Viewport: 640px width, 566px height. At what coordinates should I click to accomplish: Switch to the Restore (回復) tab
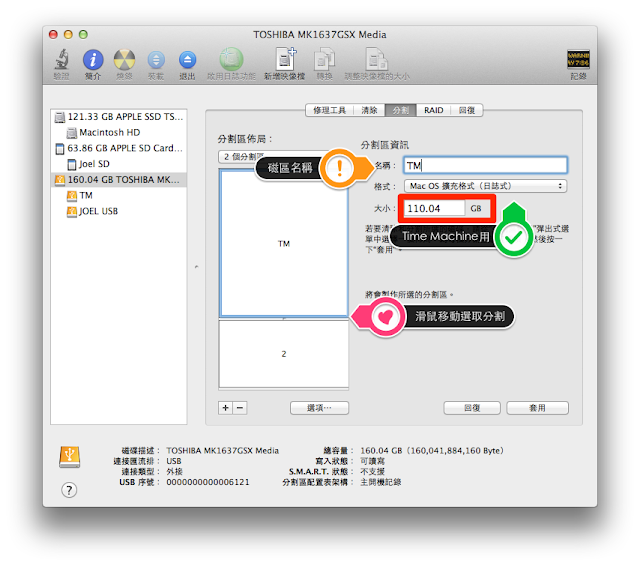(x=467, y=110)
